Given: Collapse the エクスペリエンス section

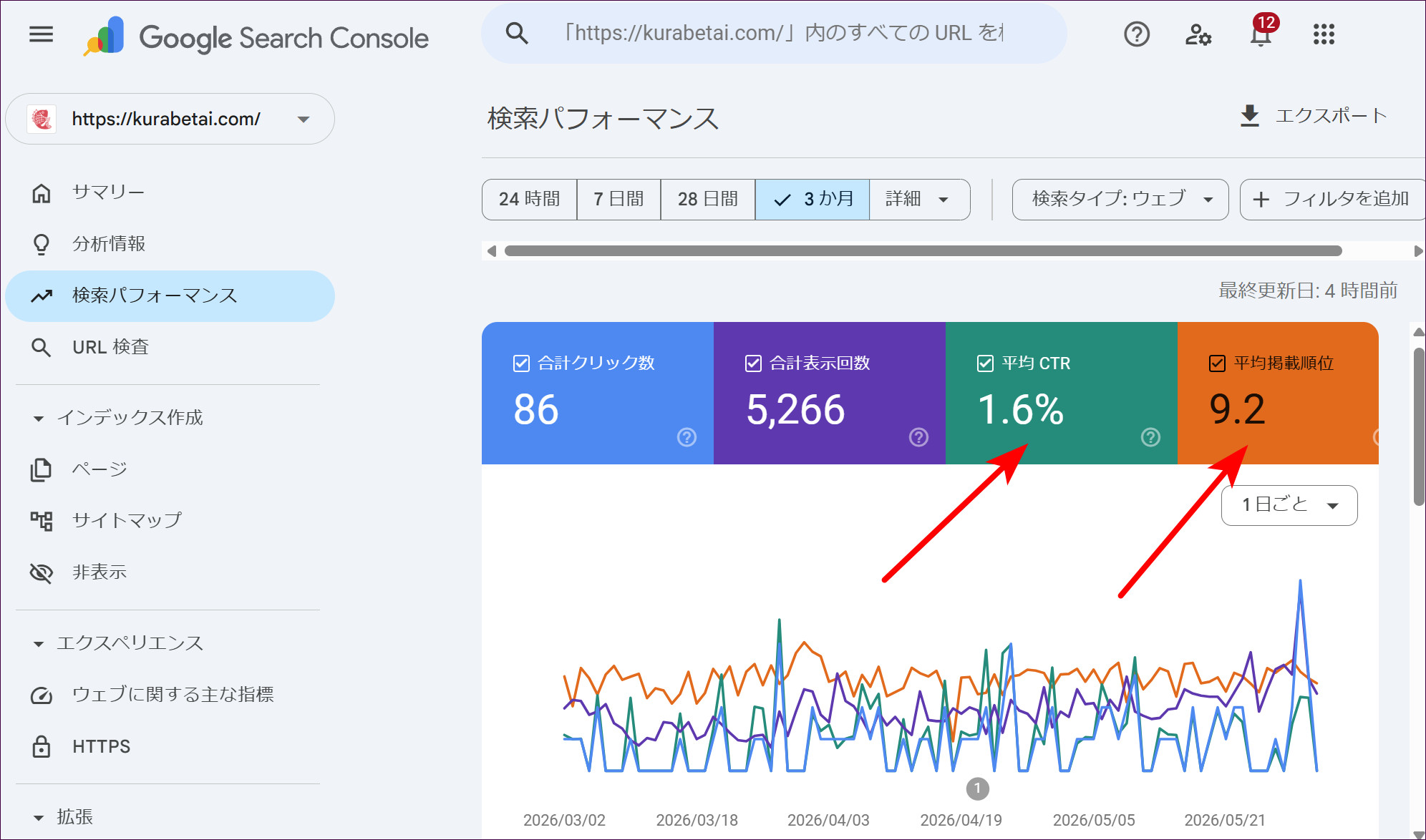Looking at the screenshot, I should tap(39, 644).
